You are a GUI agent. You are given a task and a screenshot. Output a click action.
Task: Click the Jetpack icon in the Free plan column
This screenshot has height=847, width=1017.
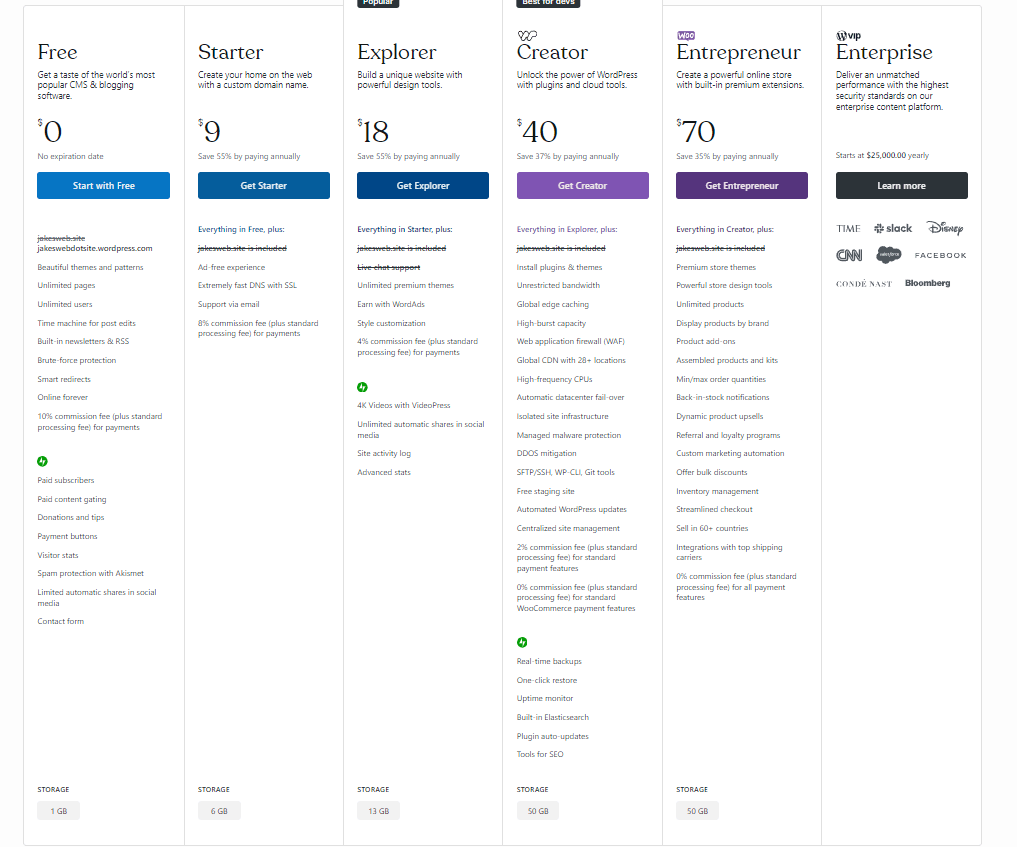[x=43, y=461]
